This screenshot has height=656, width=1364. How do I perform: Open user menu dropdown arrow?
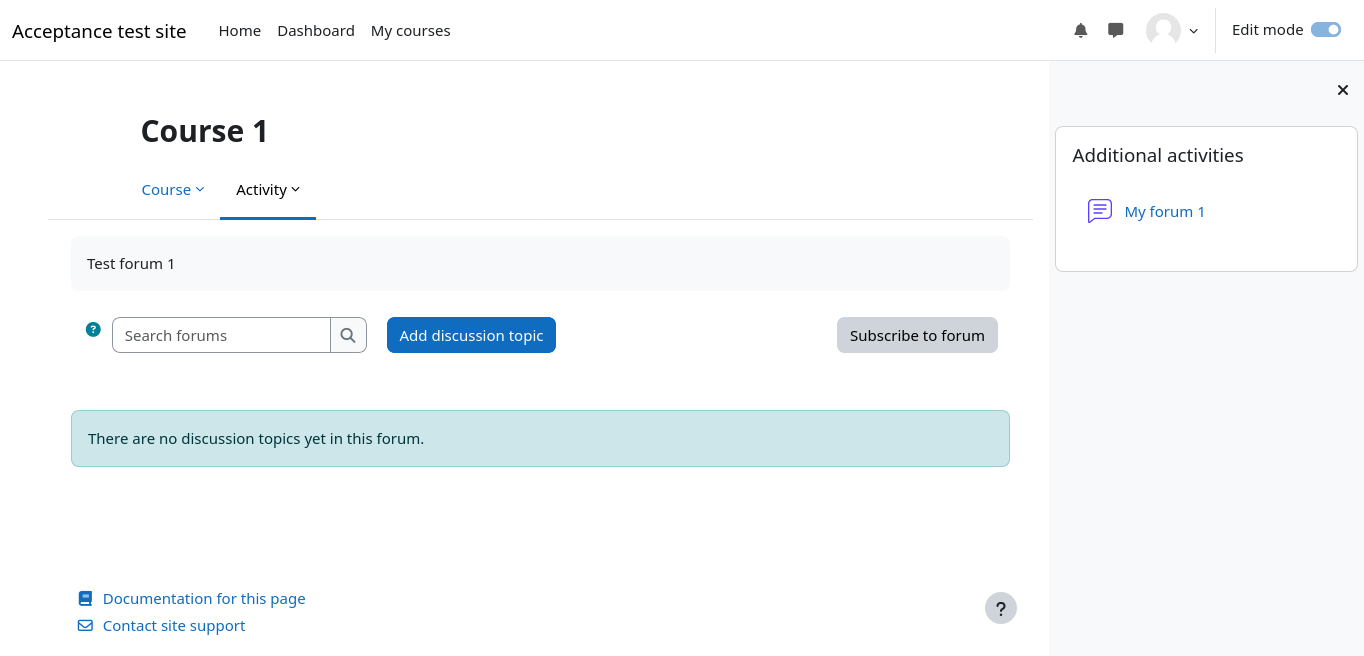tap(1193, 31)
